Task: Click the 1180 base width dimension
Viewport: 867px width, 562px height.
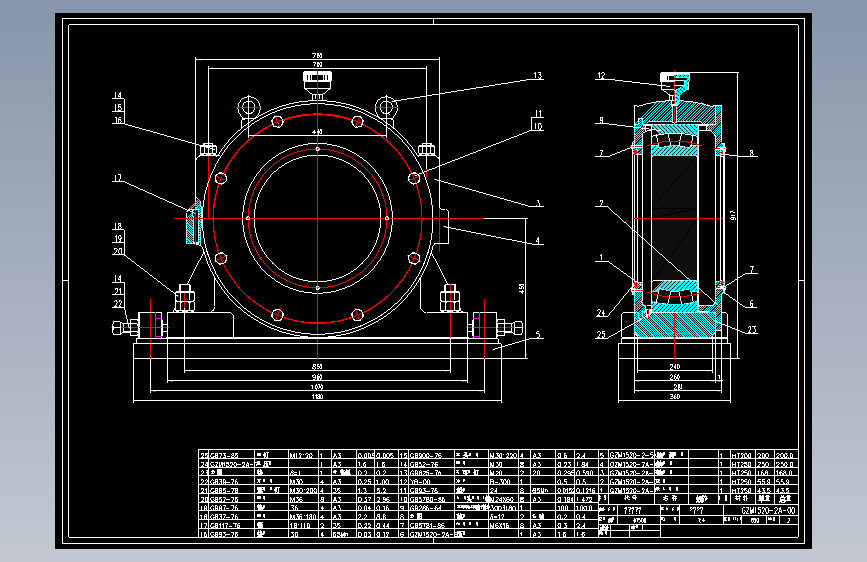Action: click(317, 397)
